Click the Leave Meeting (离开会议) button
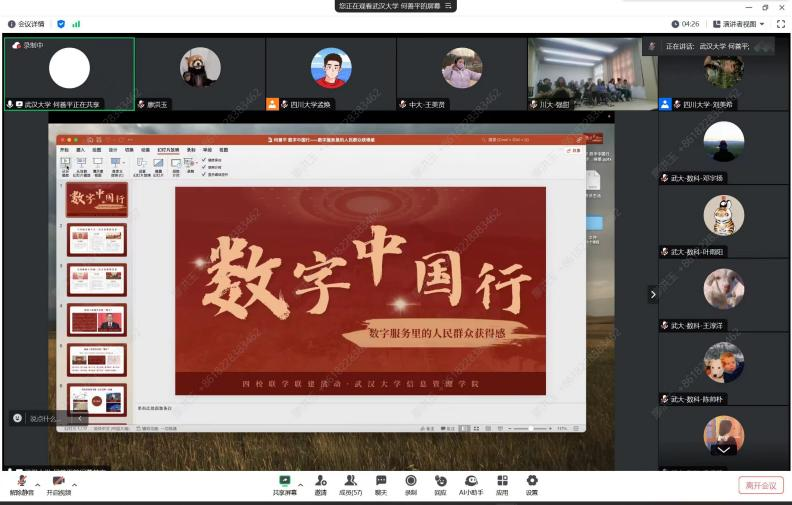The image size is (792, 505). click(x=760, y=485)
